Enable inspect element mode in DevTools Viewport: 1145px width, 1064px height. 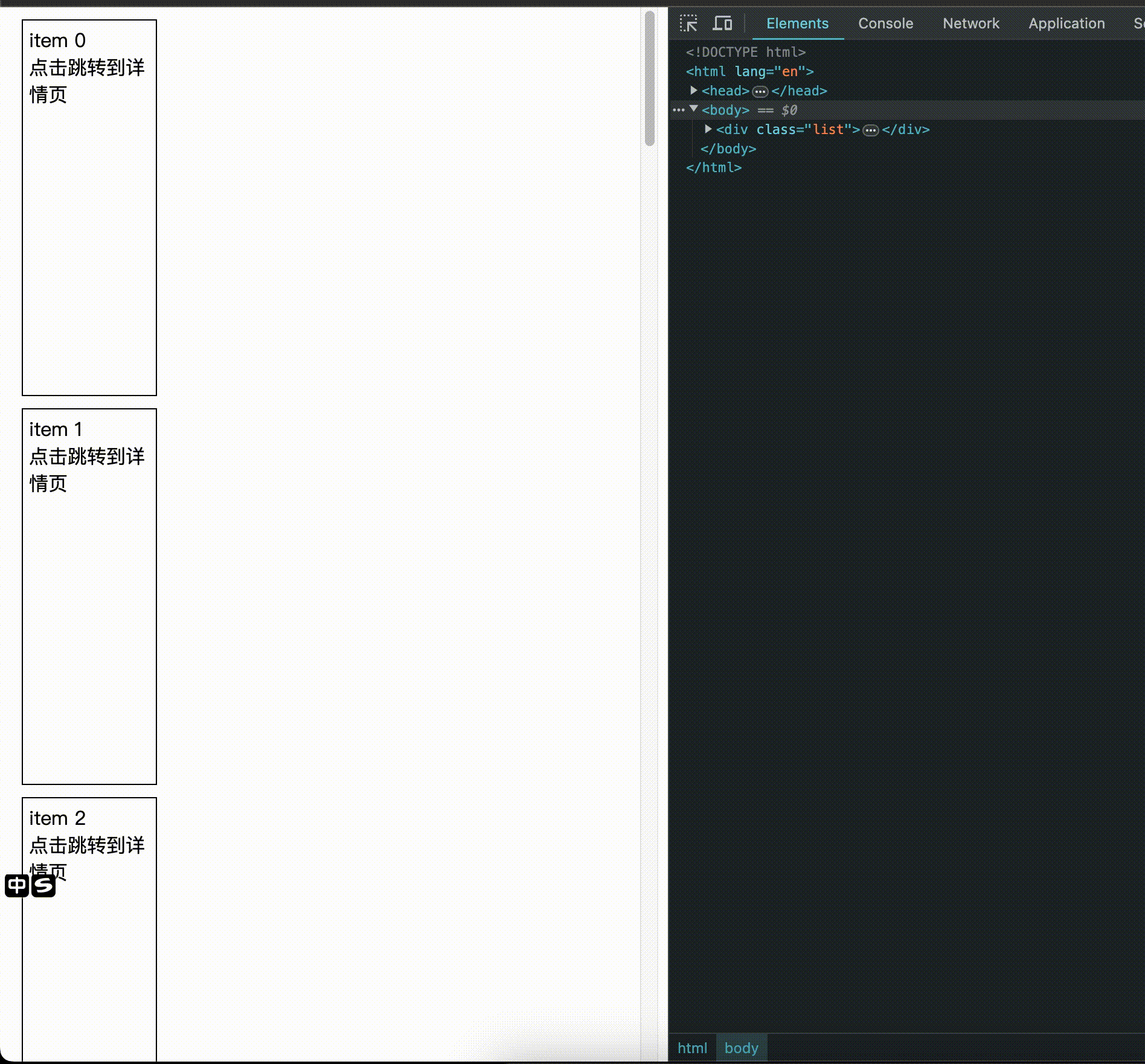[689, 23]
